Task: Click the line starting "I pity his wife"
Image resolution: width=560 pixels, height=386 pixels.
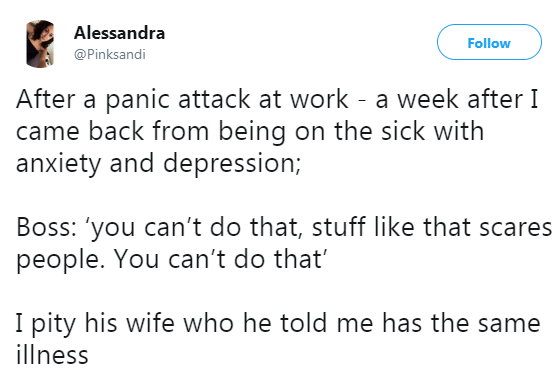Action: tap(278, 323)
